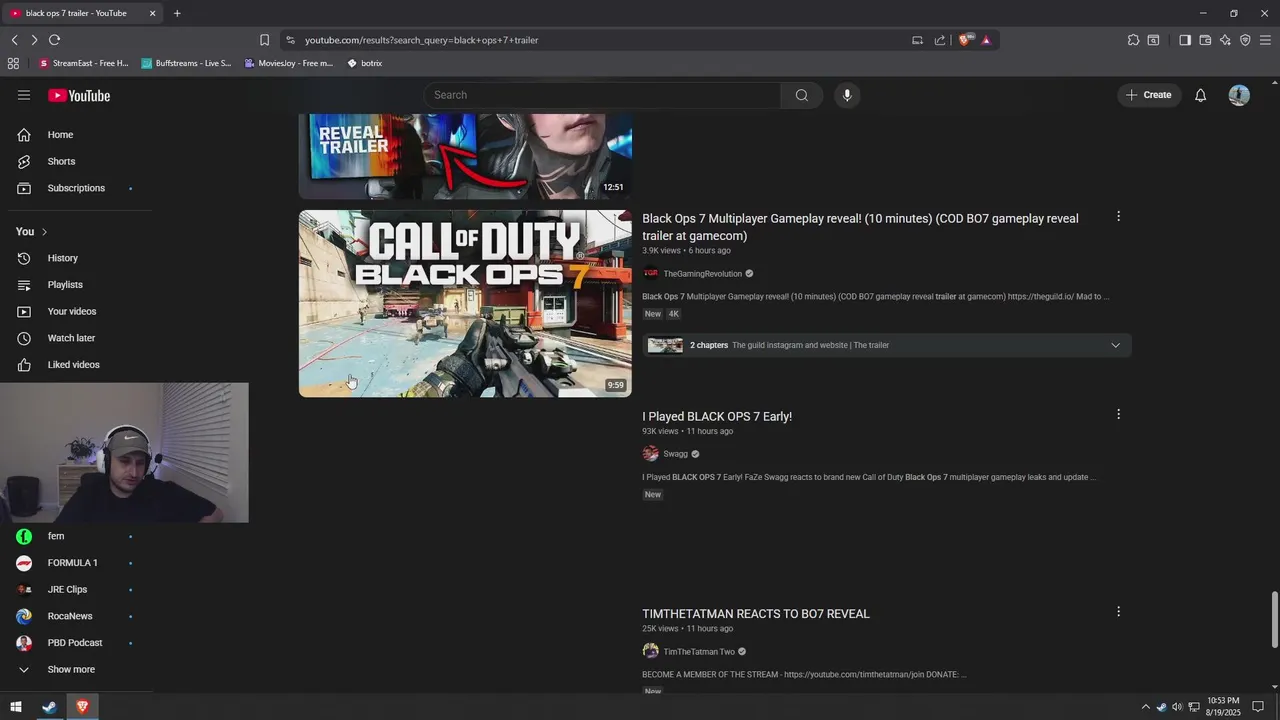Image resolution: width=1280 pixels, height=720 pixels.
Task: Open Buffstreams bookmark
Action: [186, 63]
